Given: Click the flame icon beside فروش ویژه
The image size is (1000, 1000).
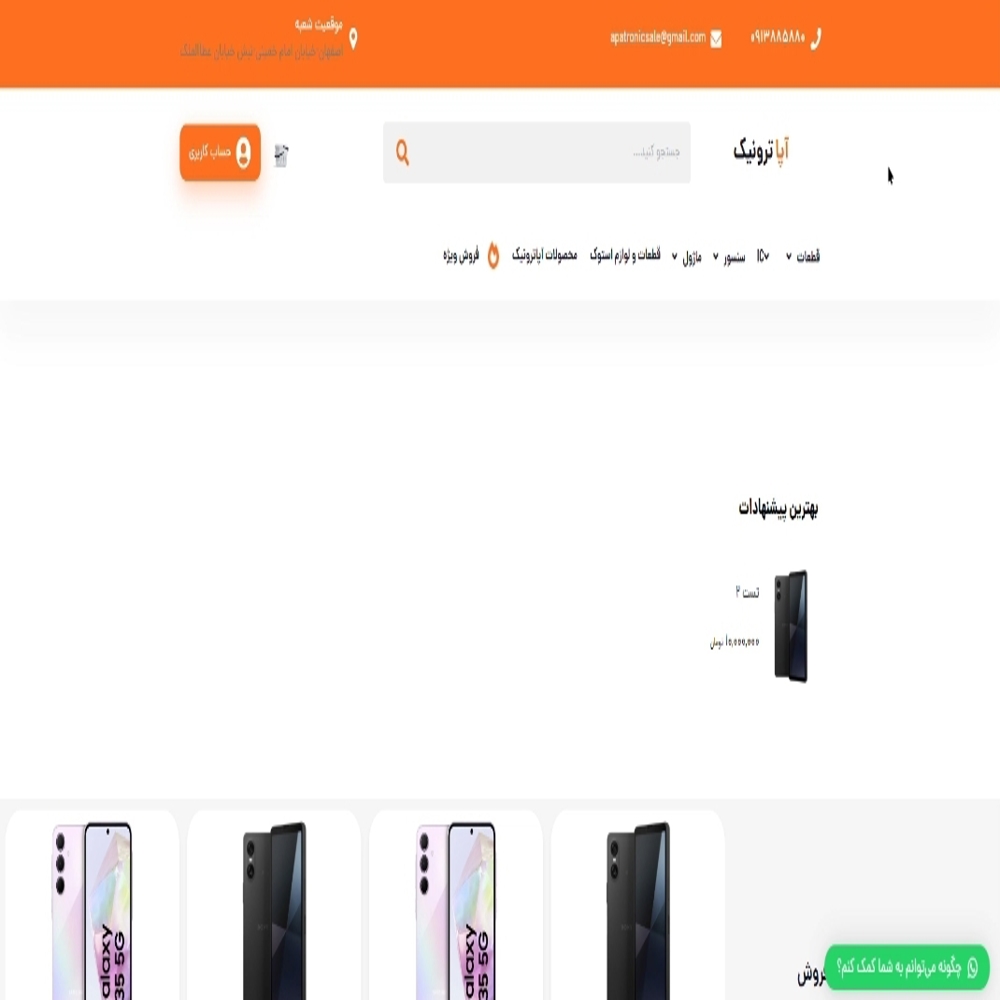Looking at the screenshot, I should [x=493, y=256].
